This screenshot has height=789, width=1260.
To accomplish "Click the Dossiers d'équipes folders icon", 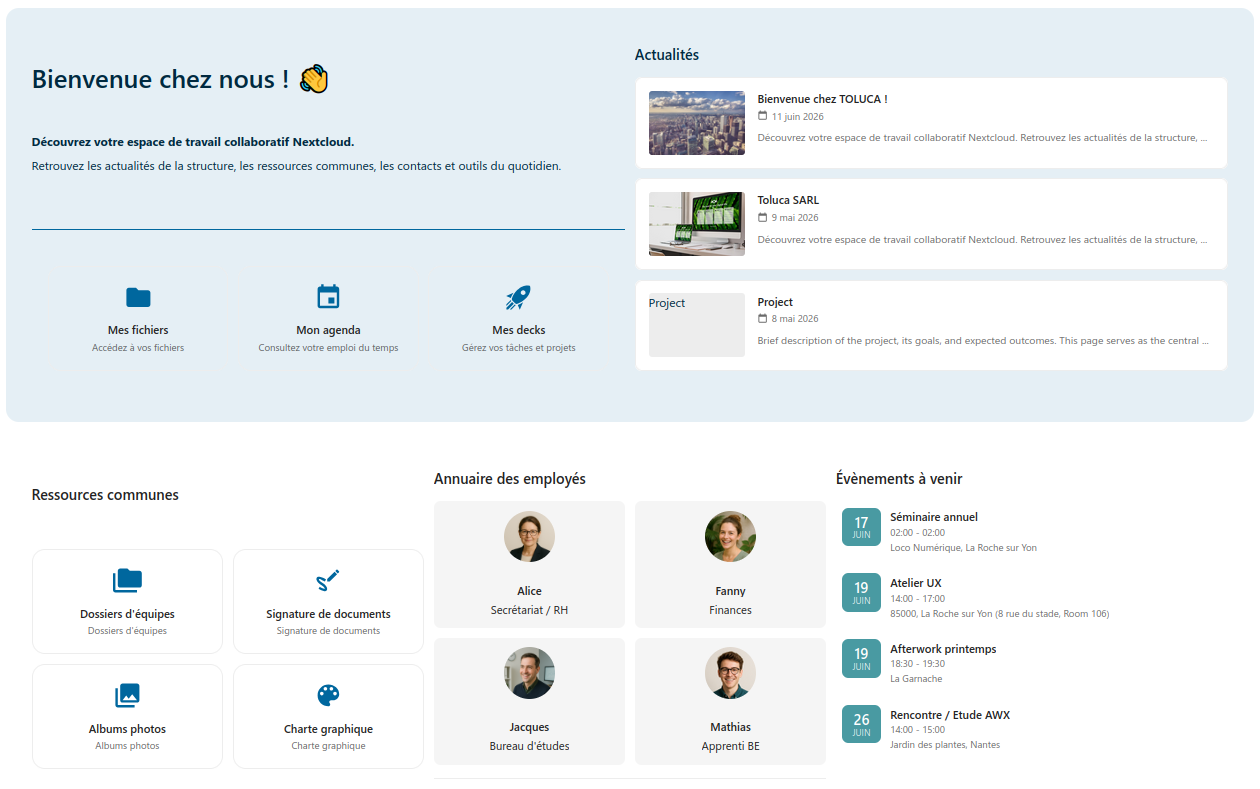I will tap(127, 581).
